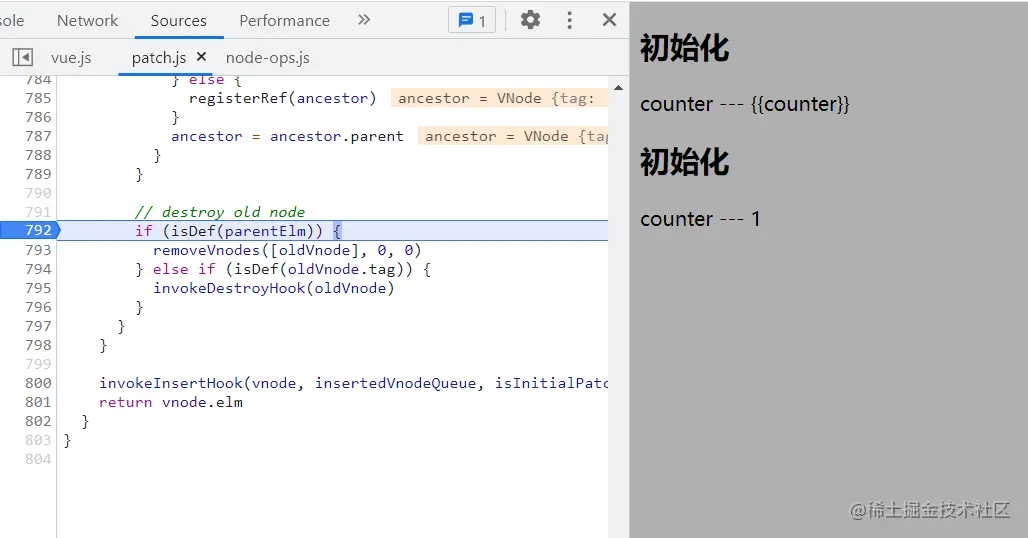Toggle the file navigator sidebar
Screen dimensions: 1028x538
(x=22, y=57)
